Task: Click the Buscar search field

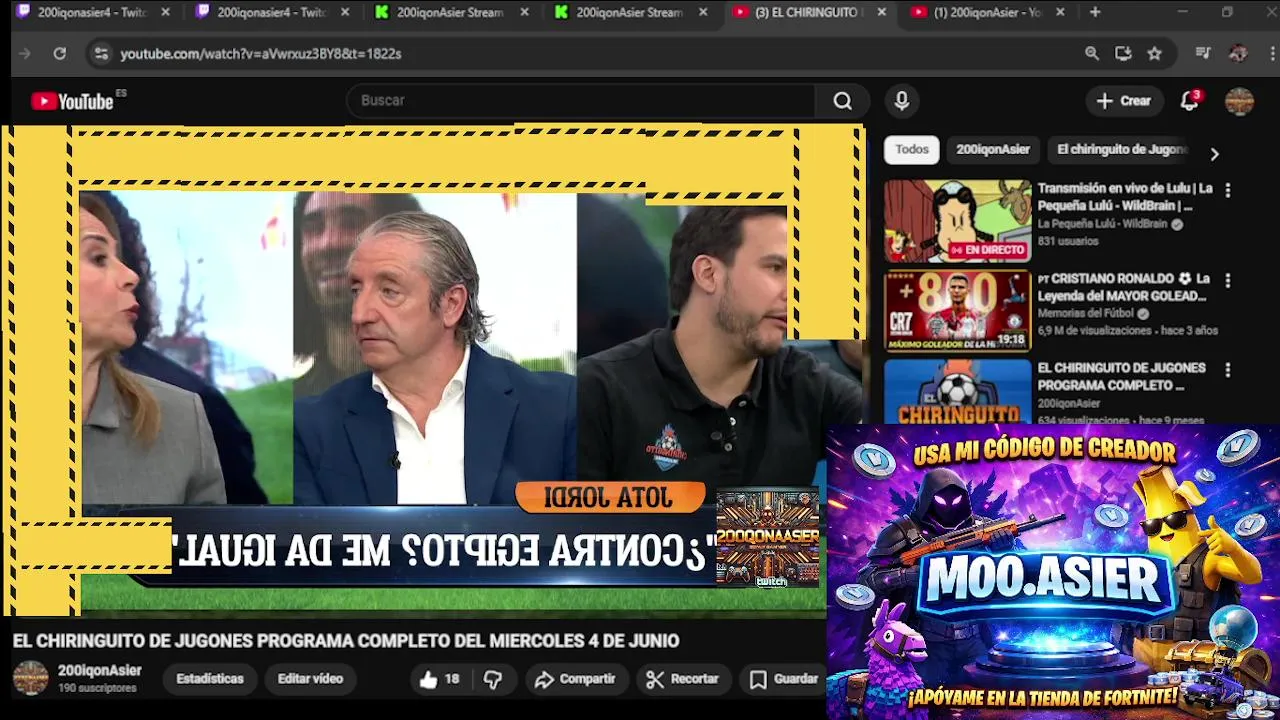Action: click(x=583, y=100)
